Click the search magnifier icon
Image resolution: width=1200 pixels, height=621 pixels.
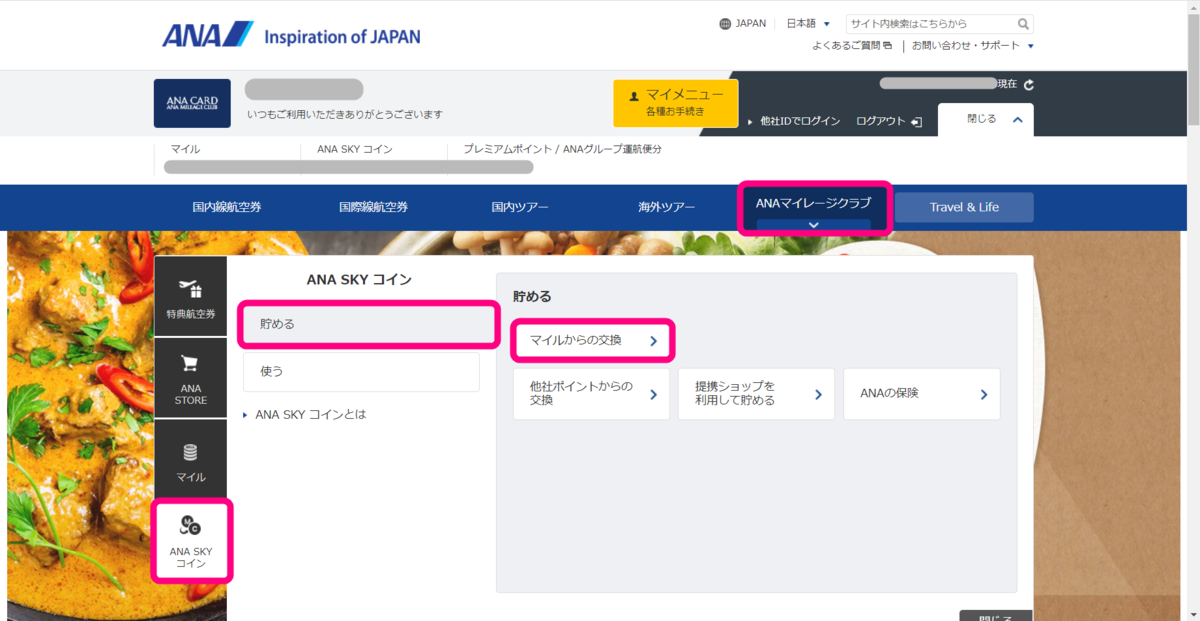click(x=1023, y=24)
